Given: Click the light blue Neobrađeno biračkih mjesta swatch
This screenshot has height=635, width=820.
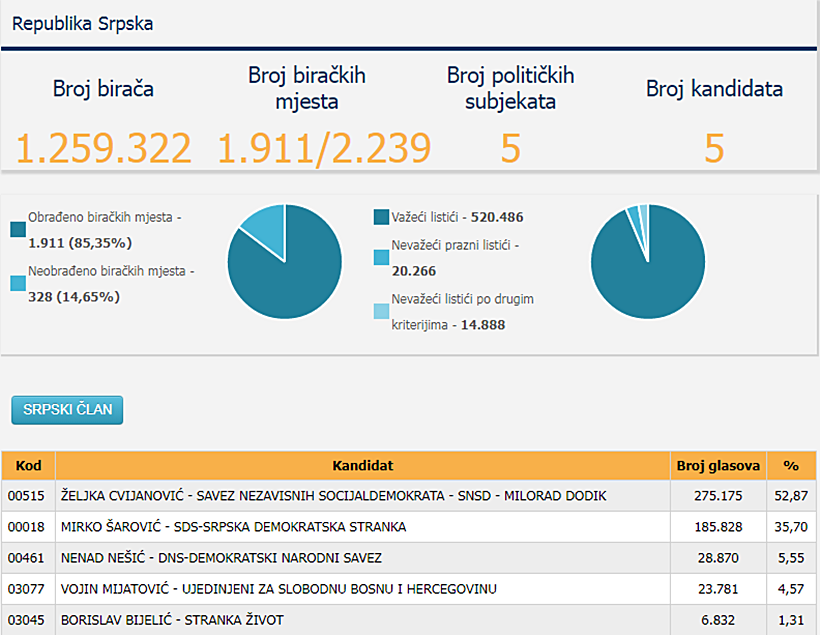Looking at the screenshot, I should 18,283.
